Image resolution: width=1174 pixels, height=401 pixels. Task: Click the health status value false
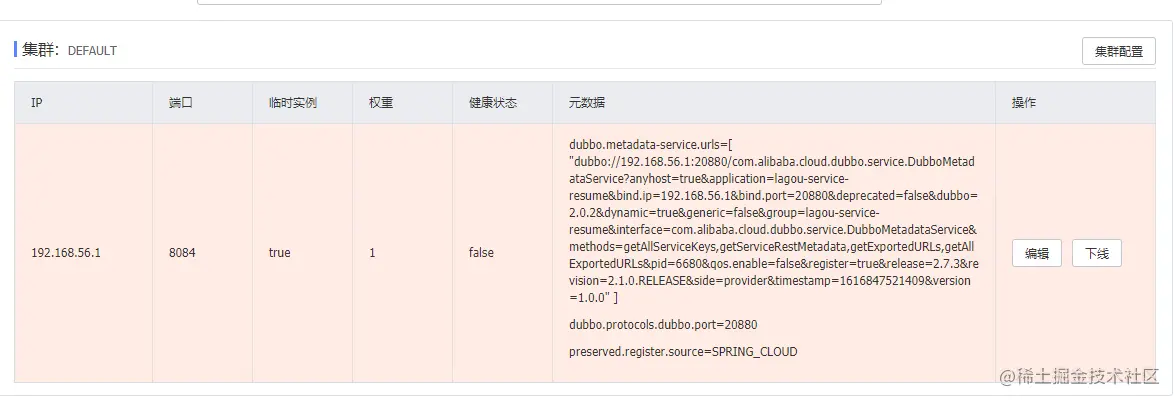[481, 253]
